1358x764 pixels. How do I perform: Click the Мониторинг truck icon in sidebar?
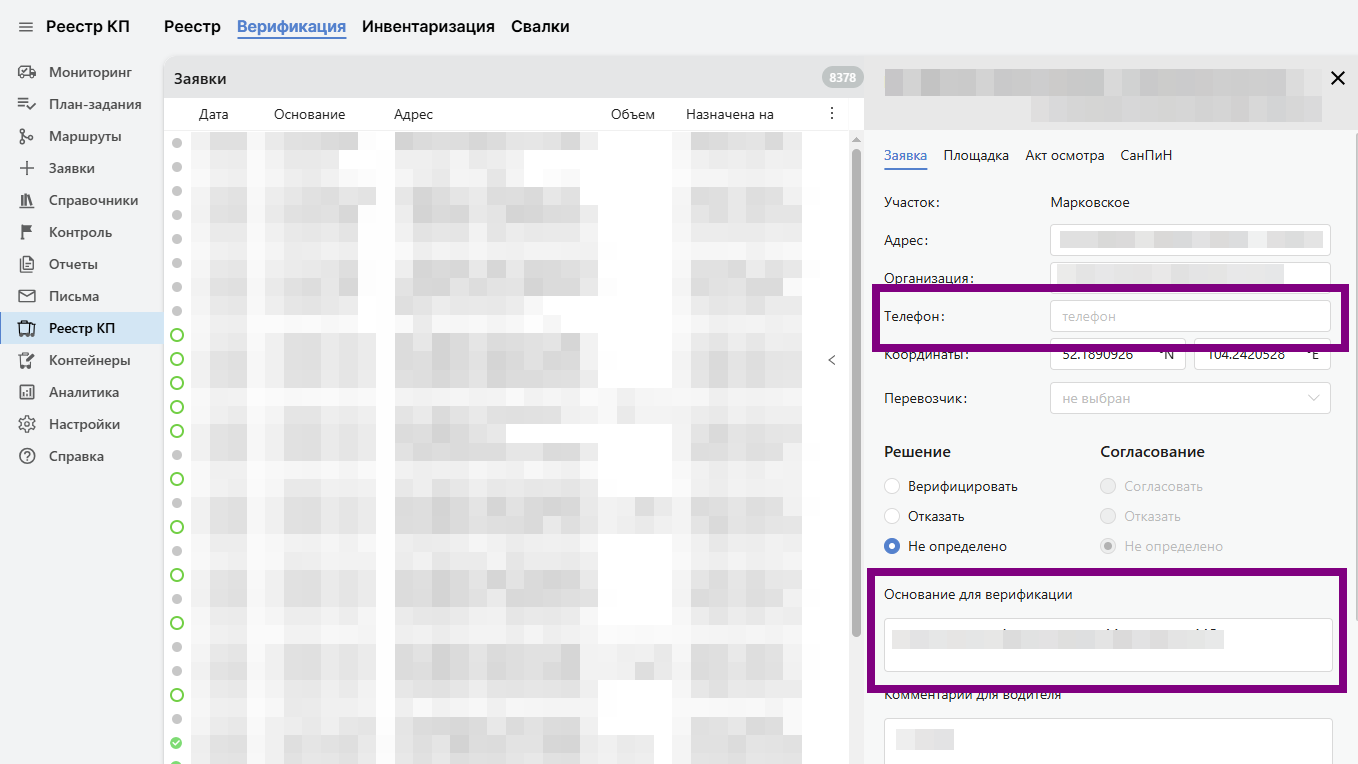[x=27, y=72]
